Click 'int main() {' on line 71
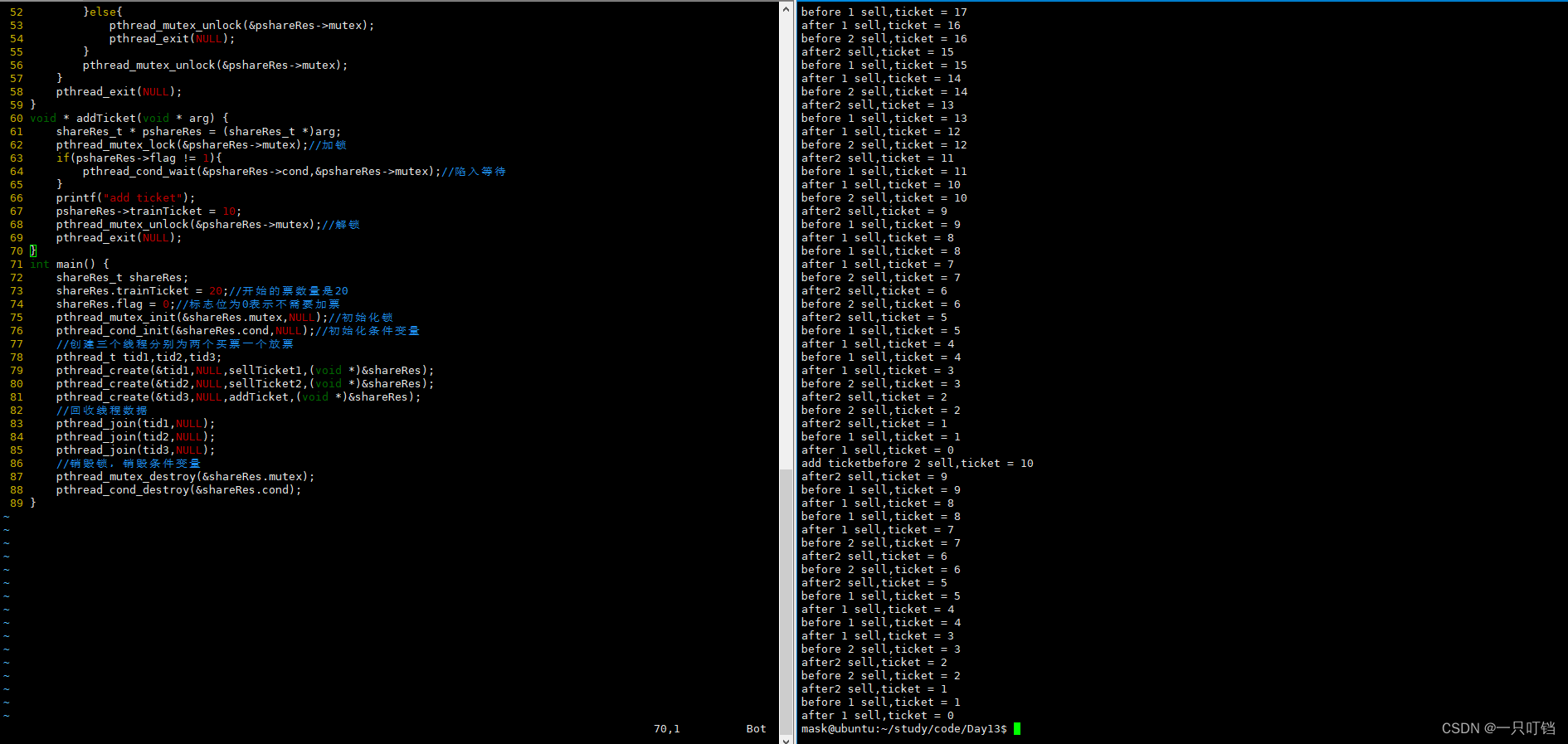 click(x=70, y=265)
